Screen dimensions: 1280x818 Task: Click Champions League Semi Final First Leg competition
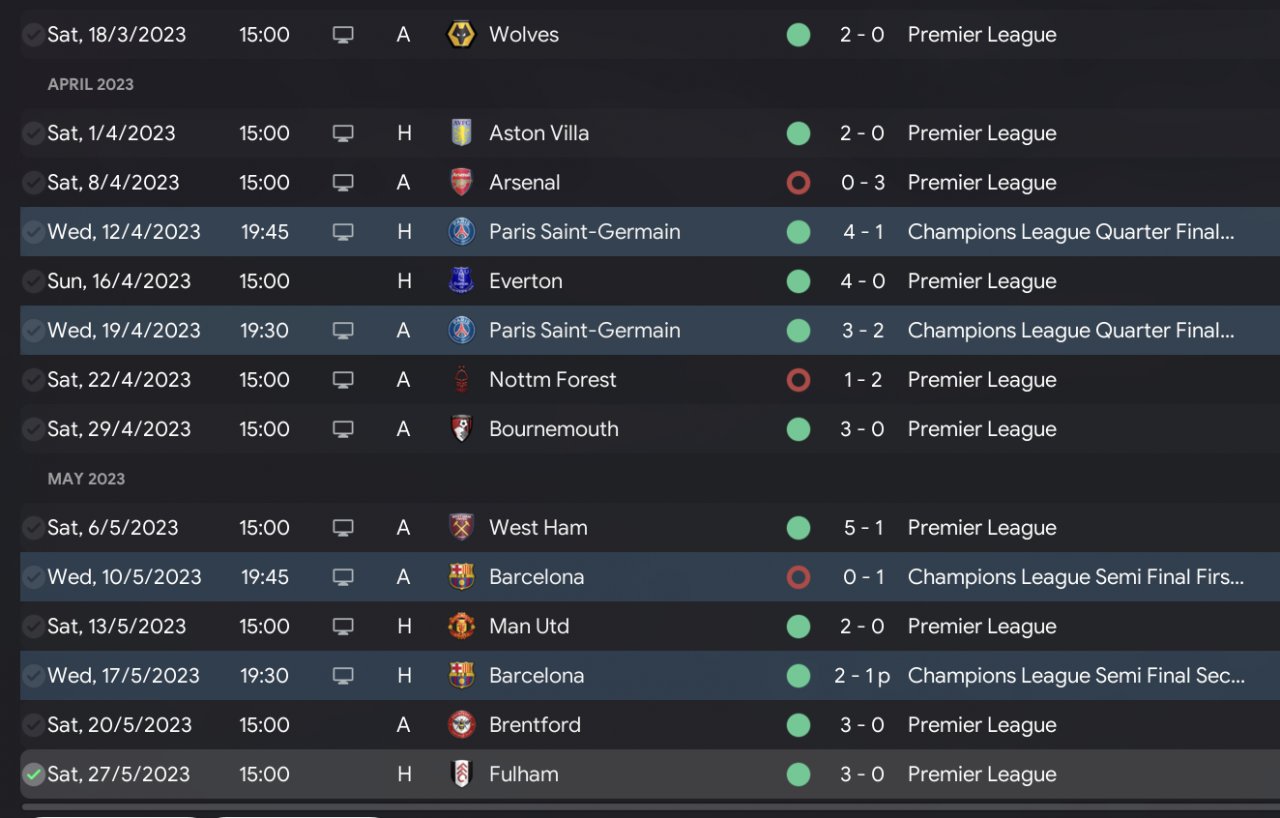tap(1075, 577)
